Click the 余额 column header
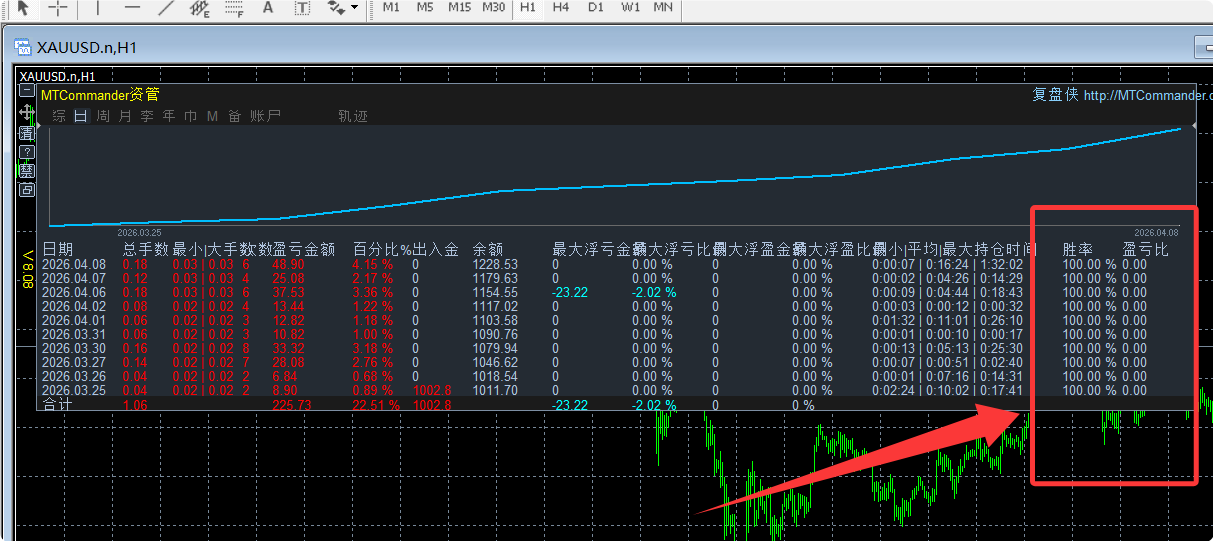The image size is (1213, 541). click(488, 248)
